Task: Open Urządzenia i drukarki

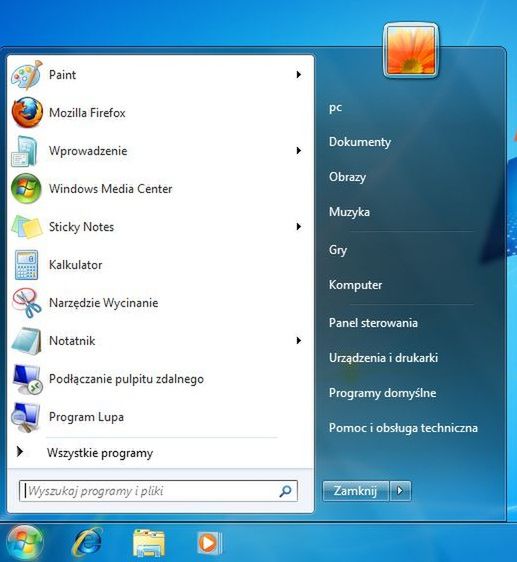Action: point(383,358)
